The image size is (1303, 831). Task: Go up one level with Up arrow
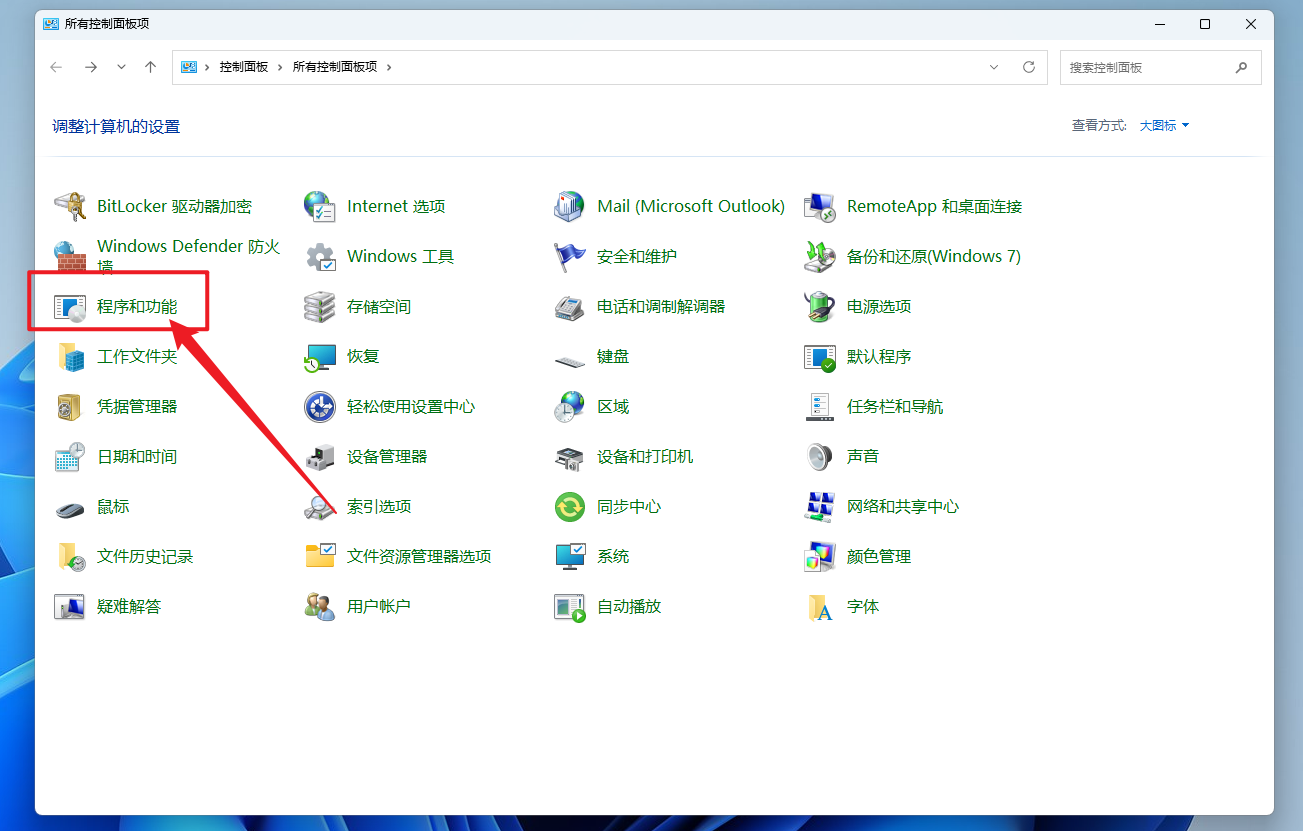(x=151, y=67)
